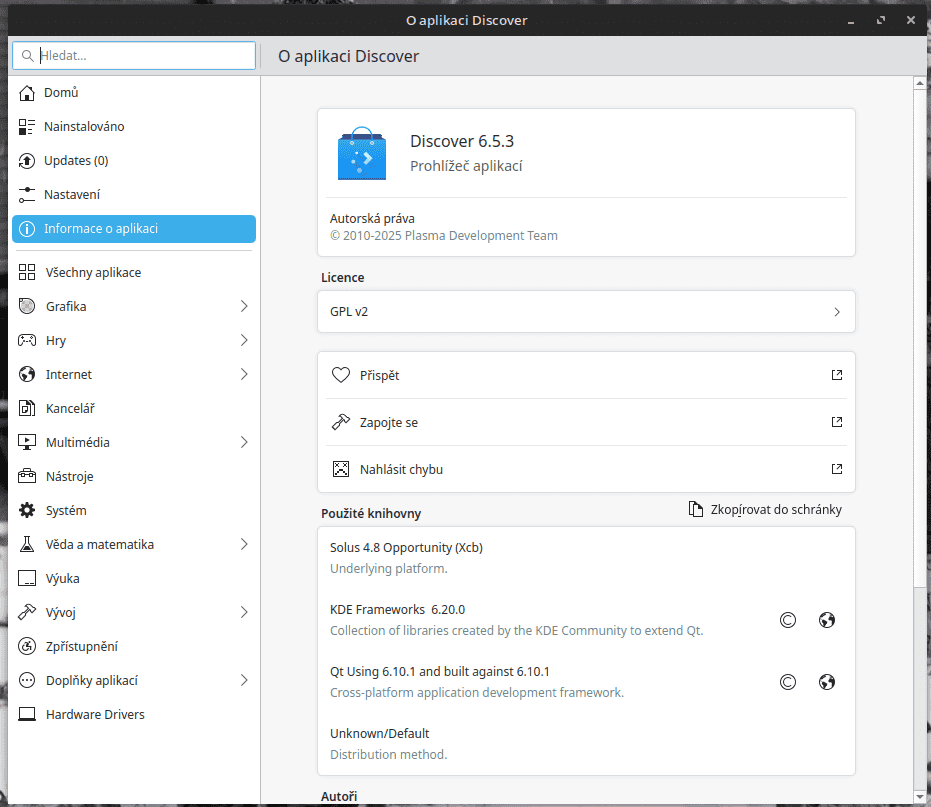Select Hardware Drivers entry
Screen dimensions: 931x807
point(134,714)
